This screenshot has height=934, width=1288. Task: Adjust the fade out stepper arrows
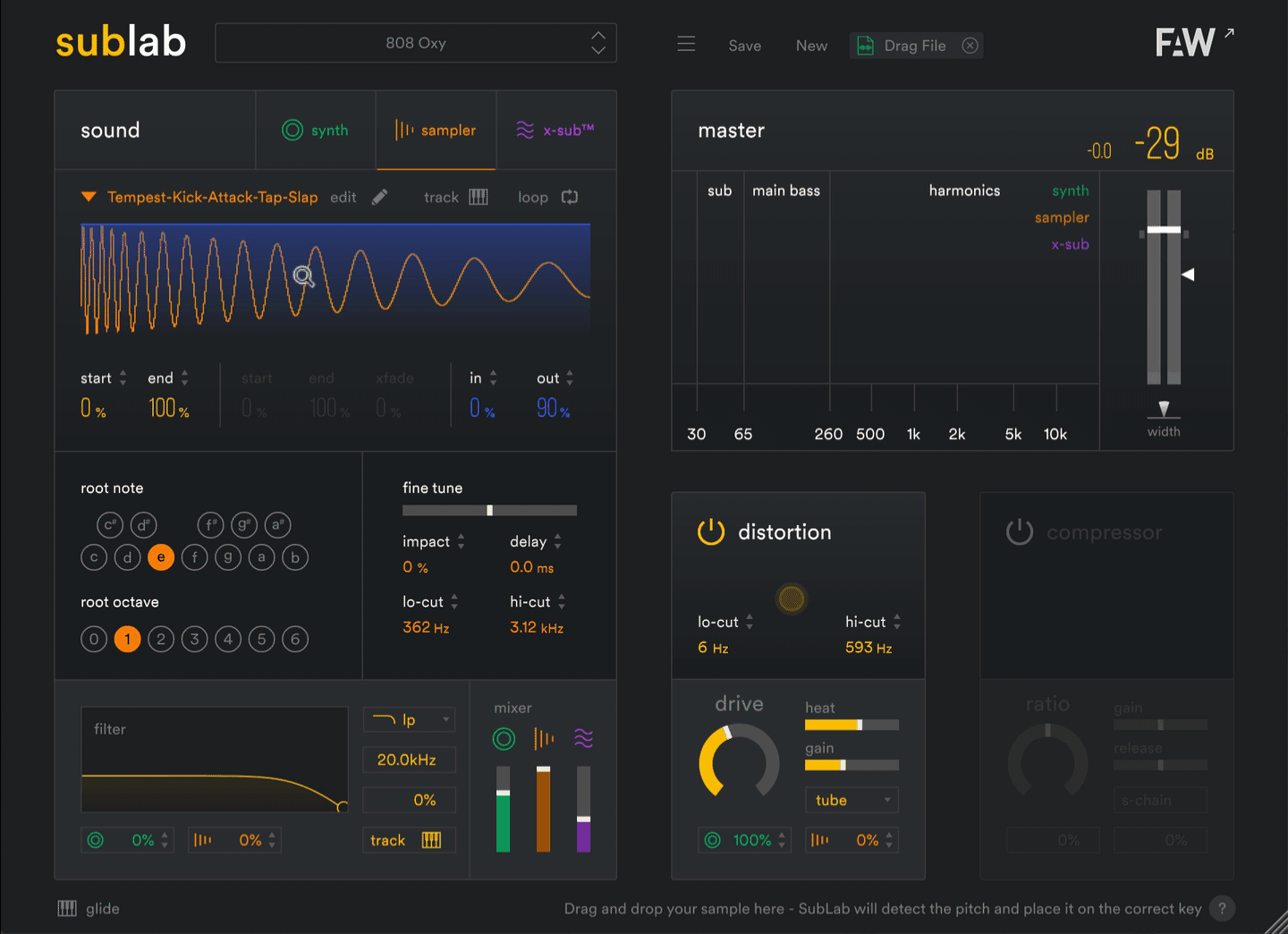pos(570,378)
